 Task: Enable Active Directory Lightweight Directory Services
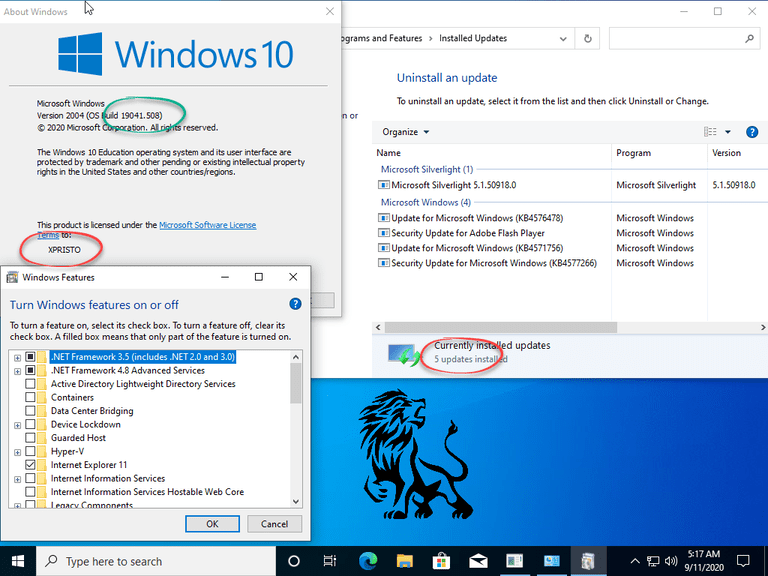[30, 384]
